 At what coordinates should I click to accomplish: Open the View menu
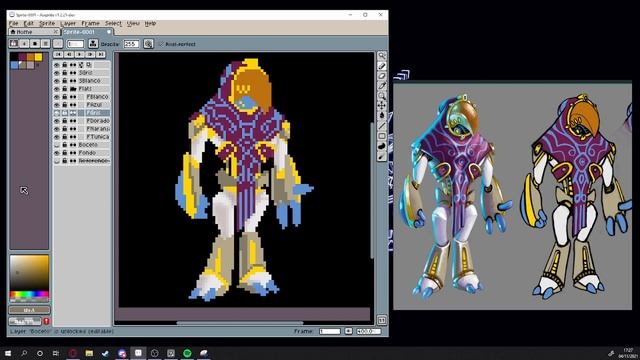click(x=133, y=23)
